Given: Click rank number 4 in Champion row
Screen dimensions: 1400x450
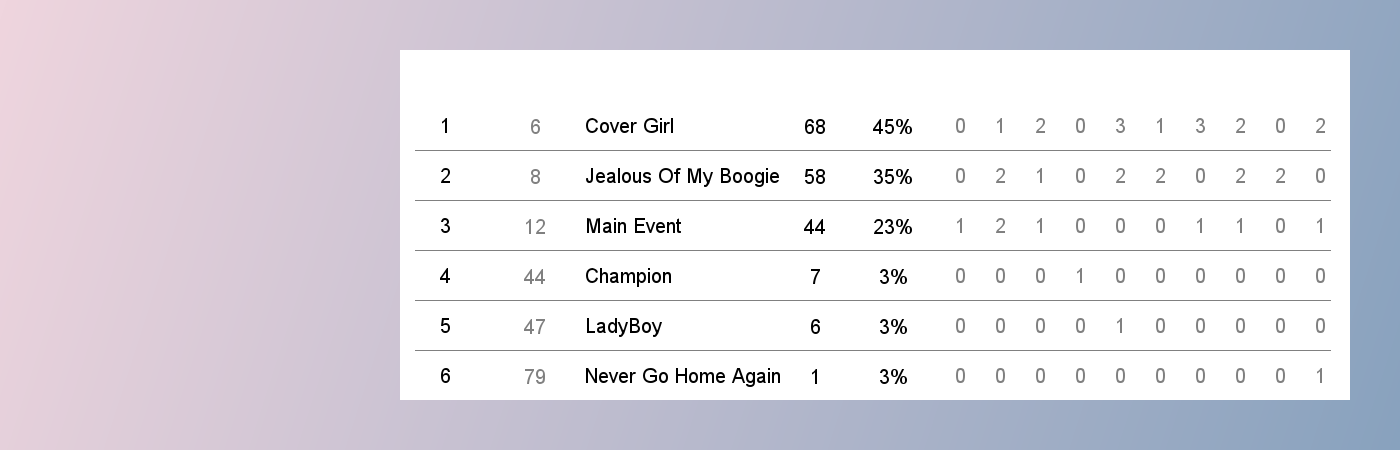Looking at the screenshot, I should click(x=445, y=276).
